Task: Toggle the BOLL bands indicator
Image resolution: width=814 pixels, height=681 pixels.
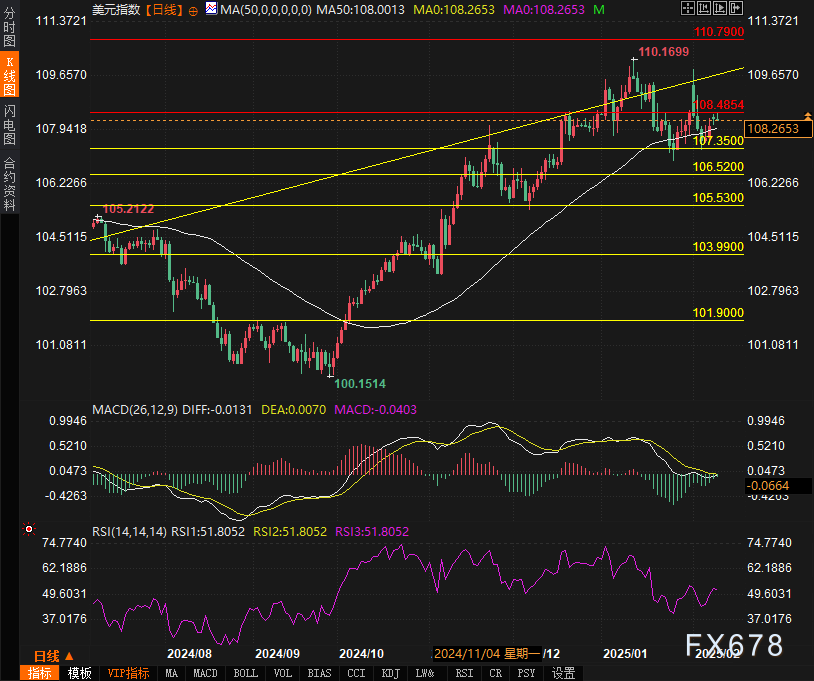Action: click(245, 672)
